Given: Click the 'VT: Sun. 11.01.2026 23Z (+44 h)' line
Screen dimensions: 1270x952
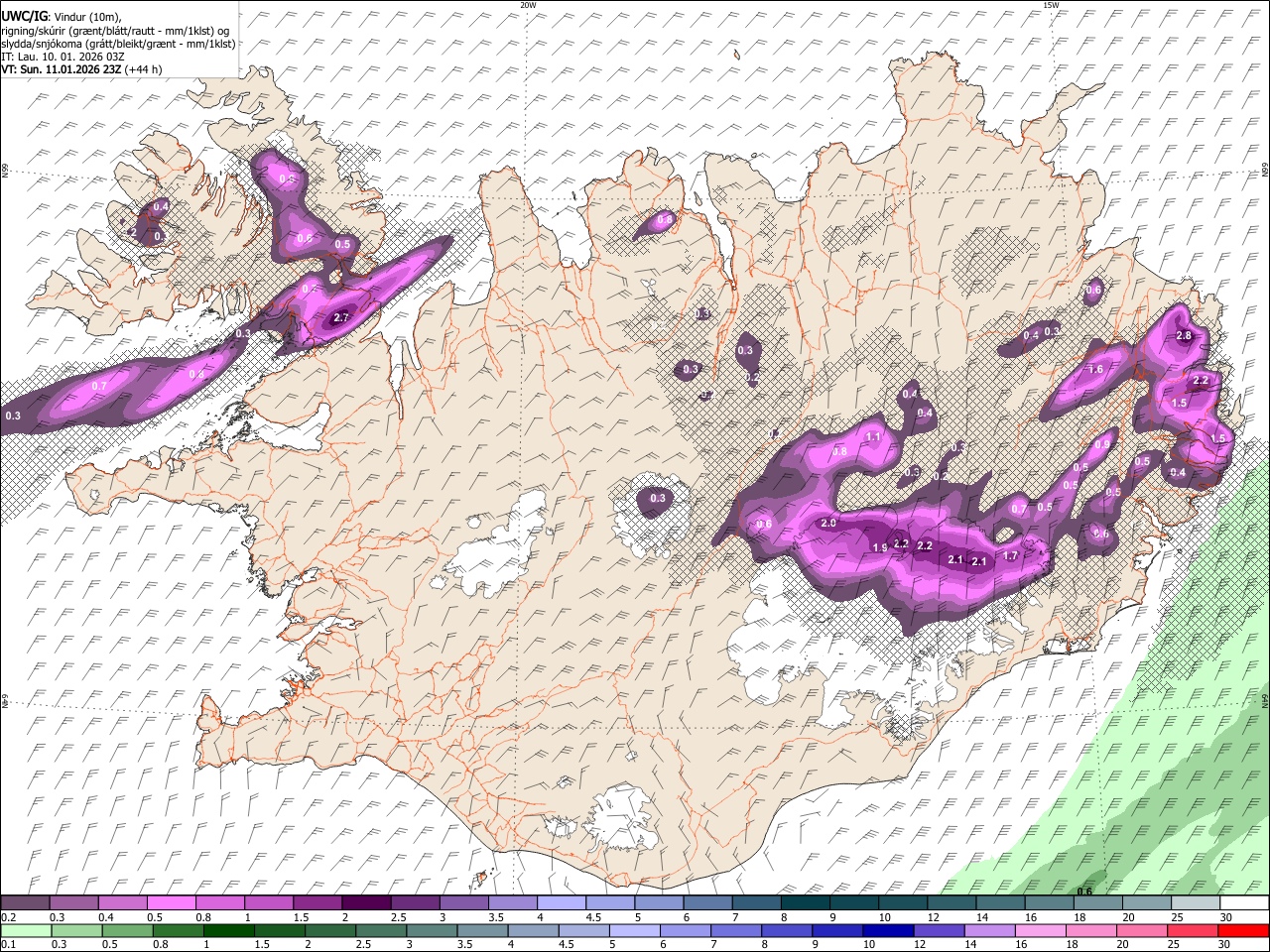Looking at the screenshot, I should point(81,69).
